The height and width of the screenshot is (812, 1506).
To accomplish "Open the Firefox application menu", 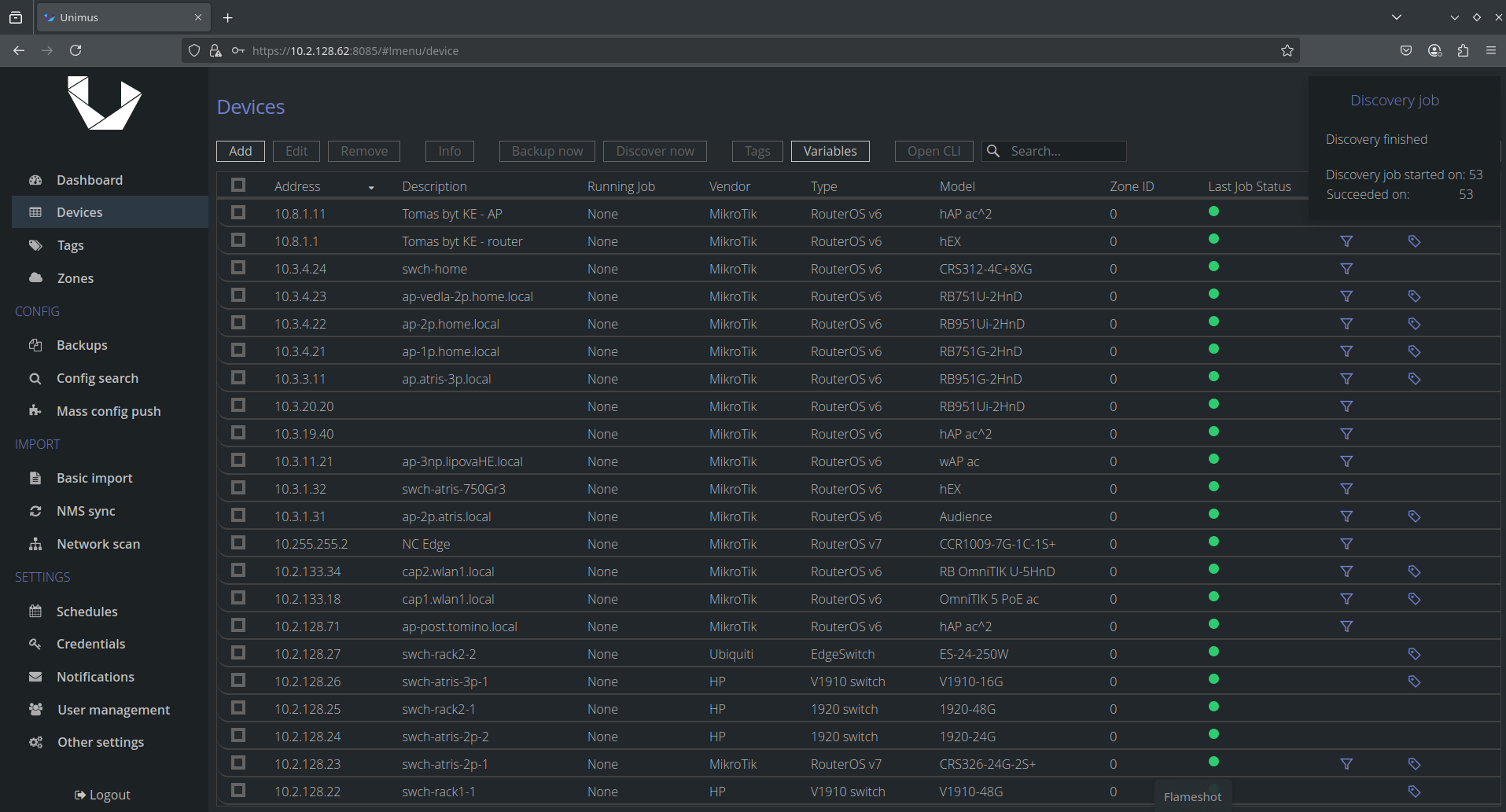I will click(1490, 50).
